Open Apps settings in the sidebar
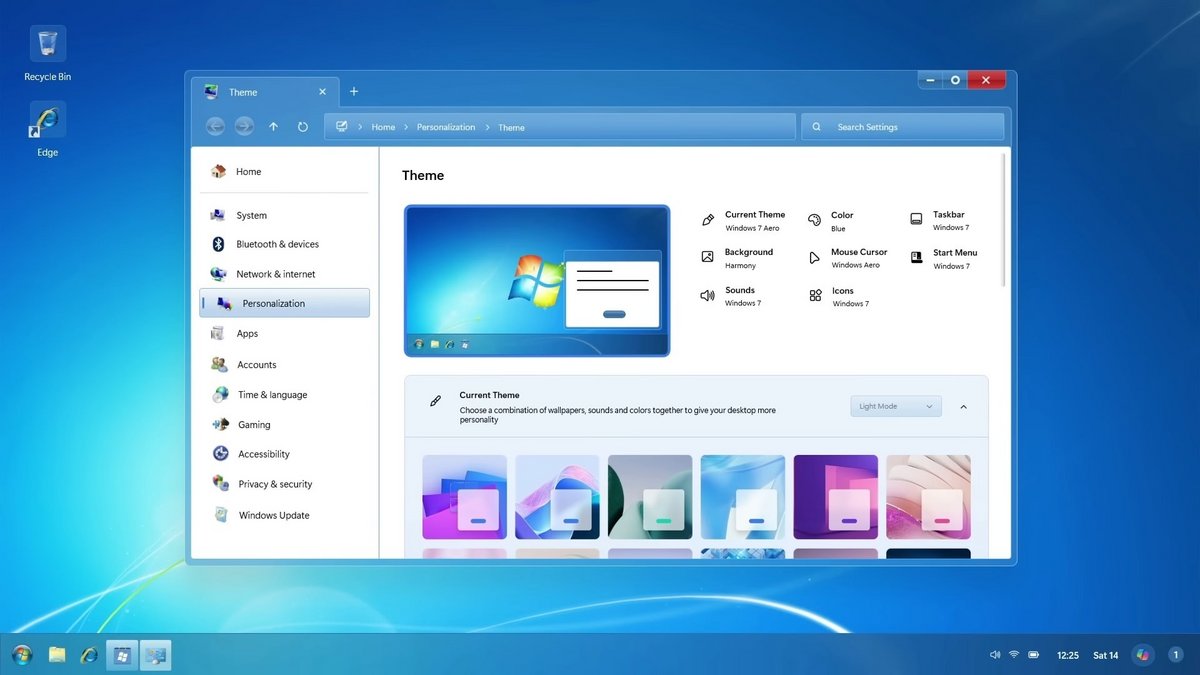This screenshot has width=1200, height=675. coord(284,334)
